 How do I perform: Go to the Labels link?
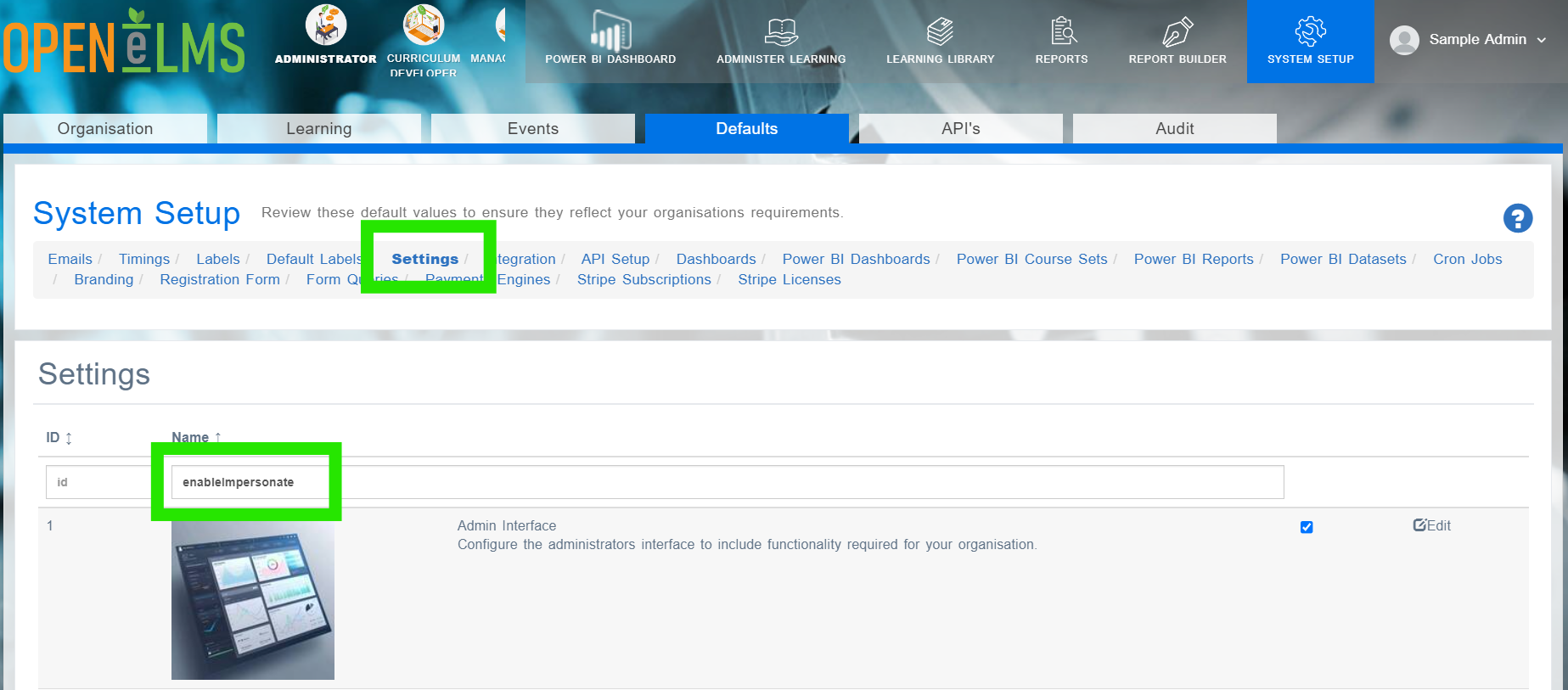coord(218,259)
